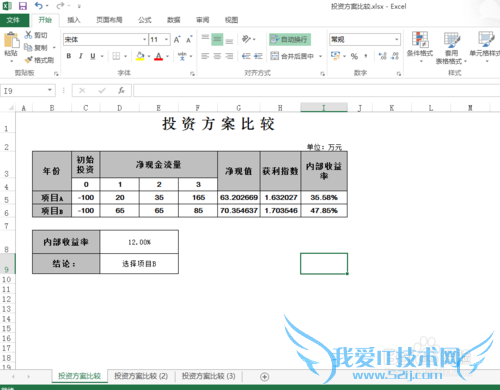Expand the Name Box dropdown arrow

coord(50,90)
